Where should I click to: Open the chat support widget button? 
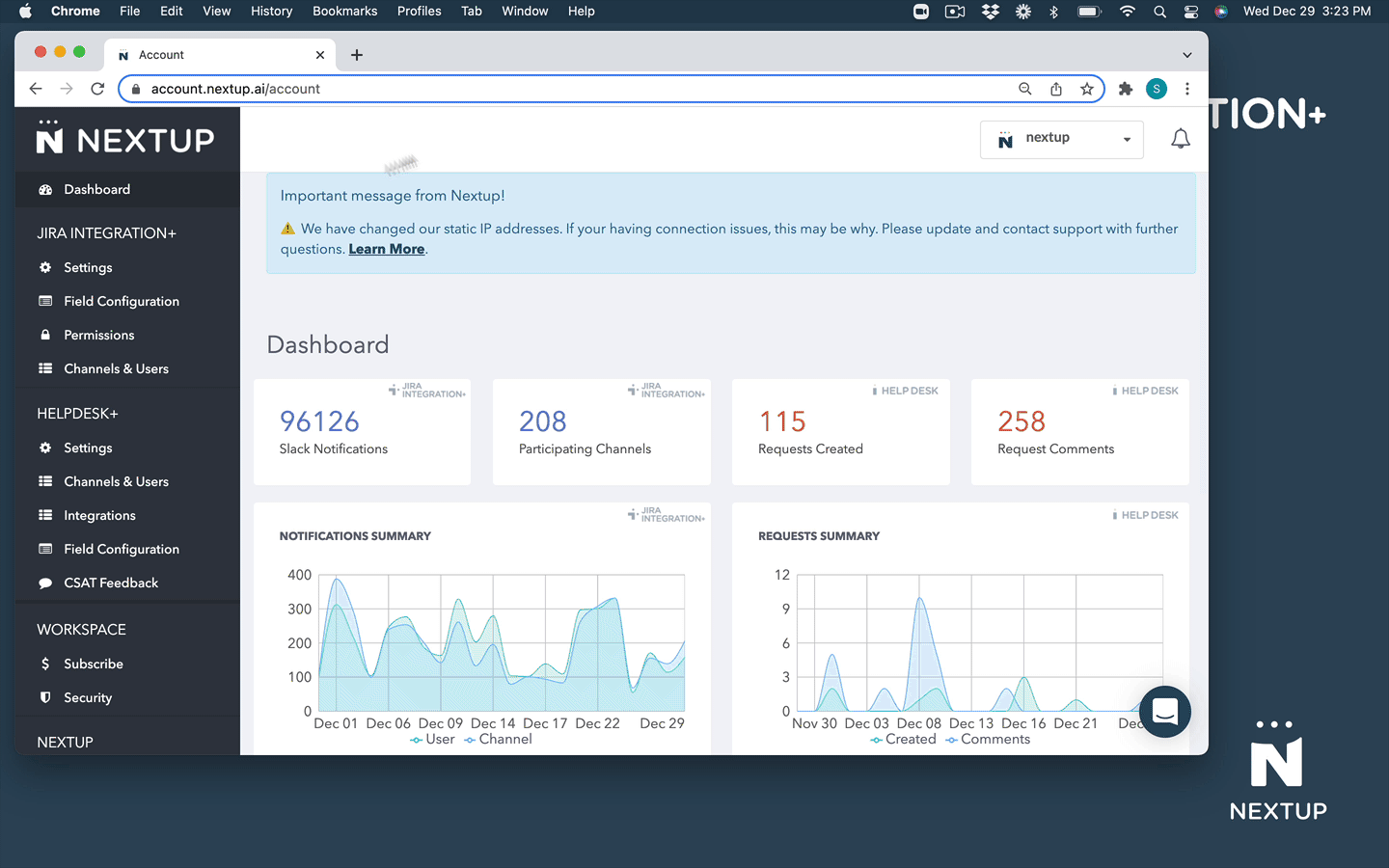click(x=1165, y=712)
